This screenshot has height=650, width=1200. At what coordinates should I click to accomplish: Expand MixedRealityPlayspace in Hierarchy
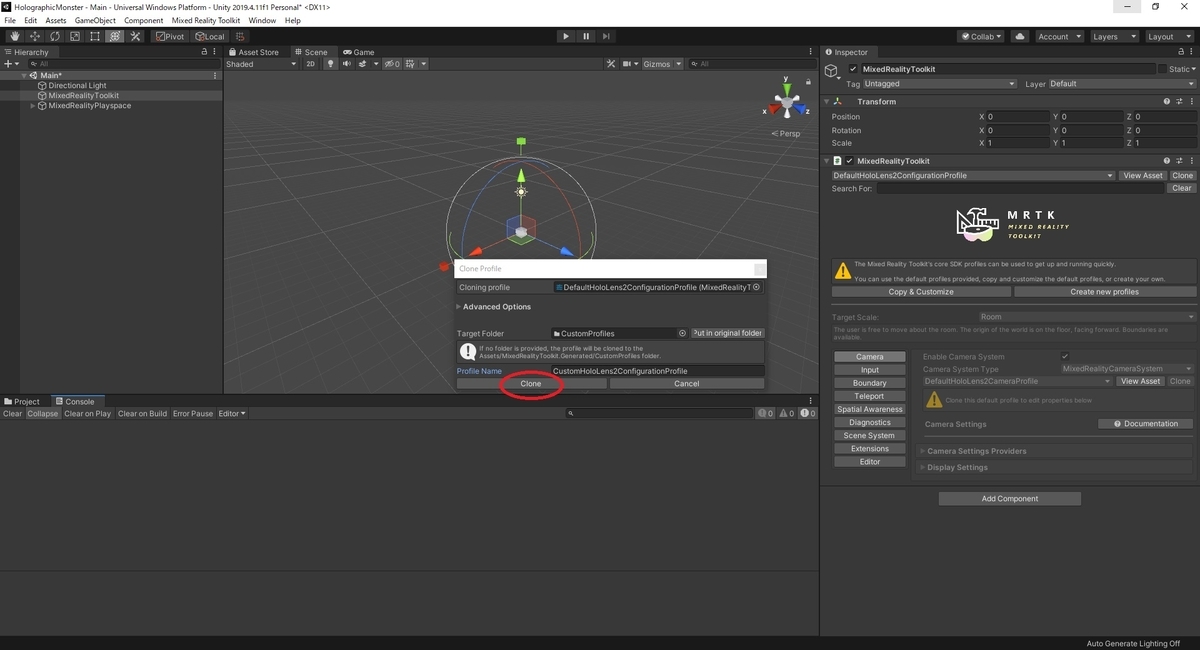pos(33,105)
